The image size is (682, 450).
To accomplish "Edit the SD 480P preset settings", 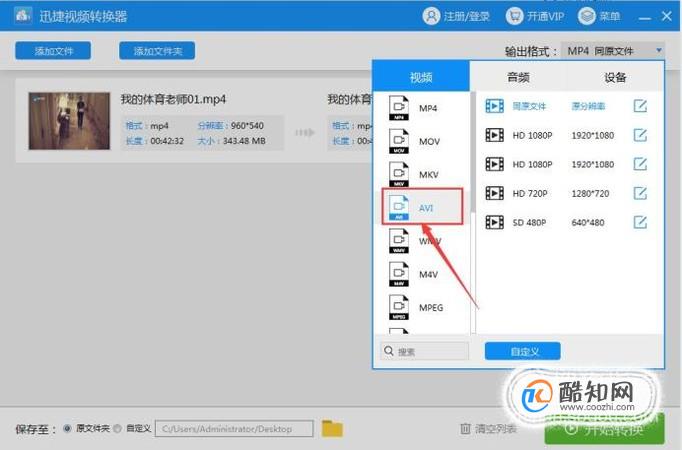I will coord(640,222).
